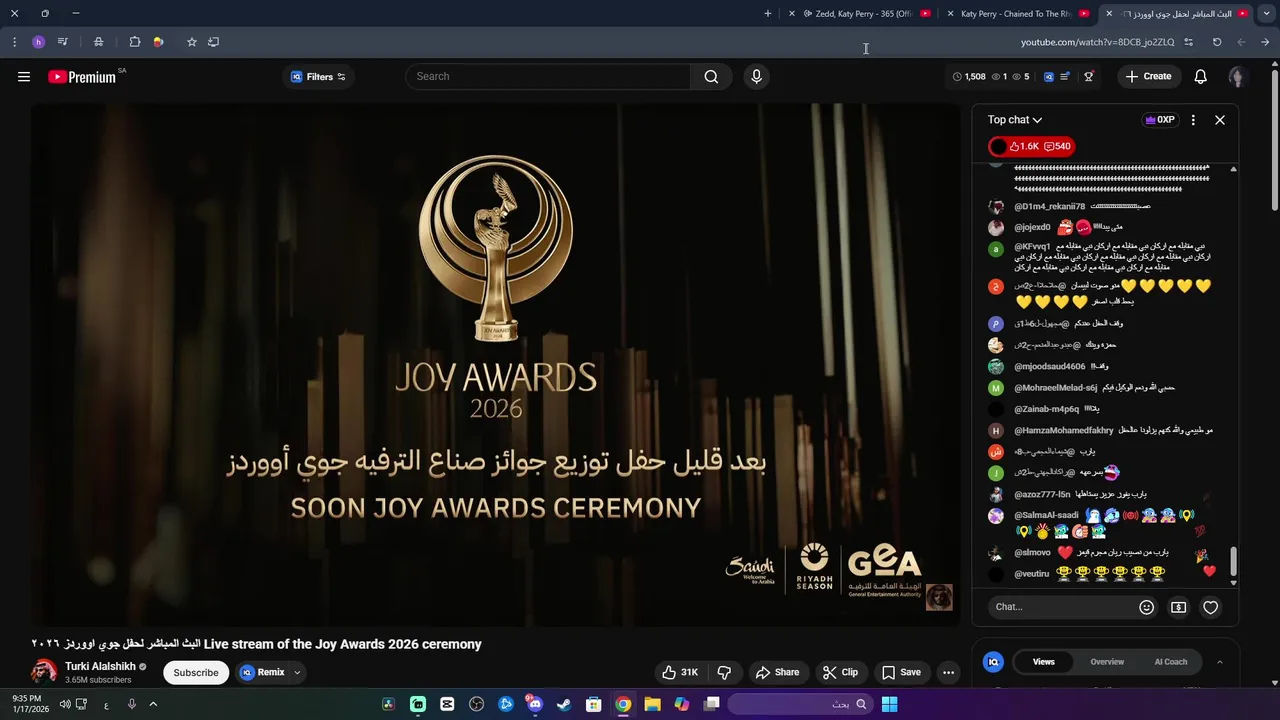Close the Zedd, Katy Perry tab
The height and width of the screenshot is (720, 1280).
point(792,14)
